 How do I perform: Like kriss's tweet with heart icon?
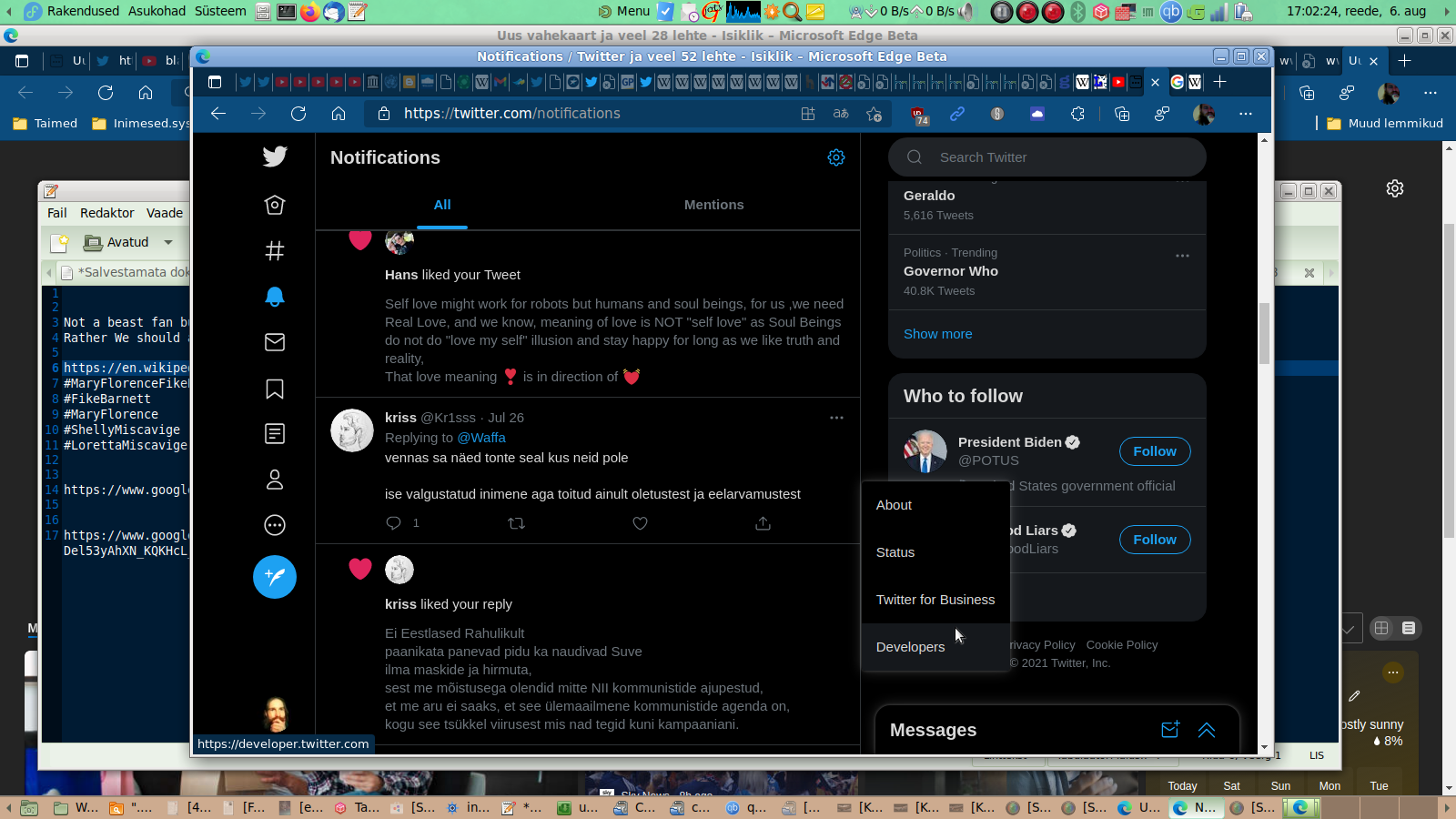point(640,523)
